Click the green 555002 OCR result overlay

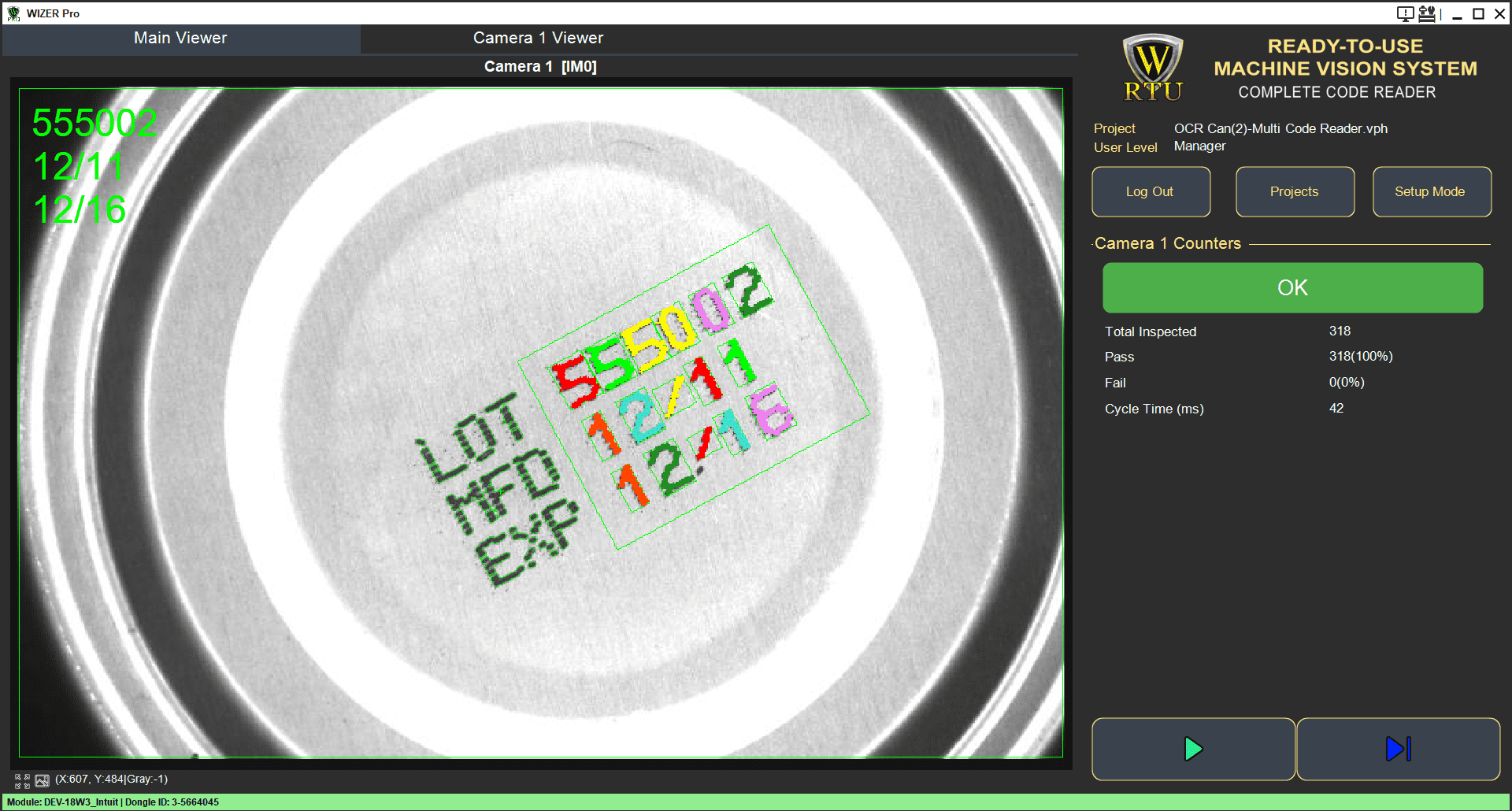point(94,124)
